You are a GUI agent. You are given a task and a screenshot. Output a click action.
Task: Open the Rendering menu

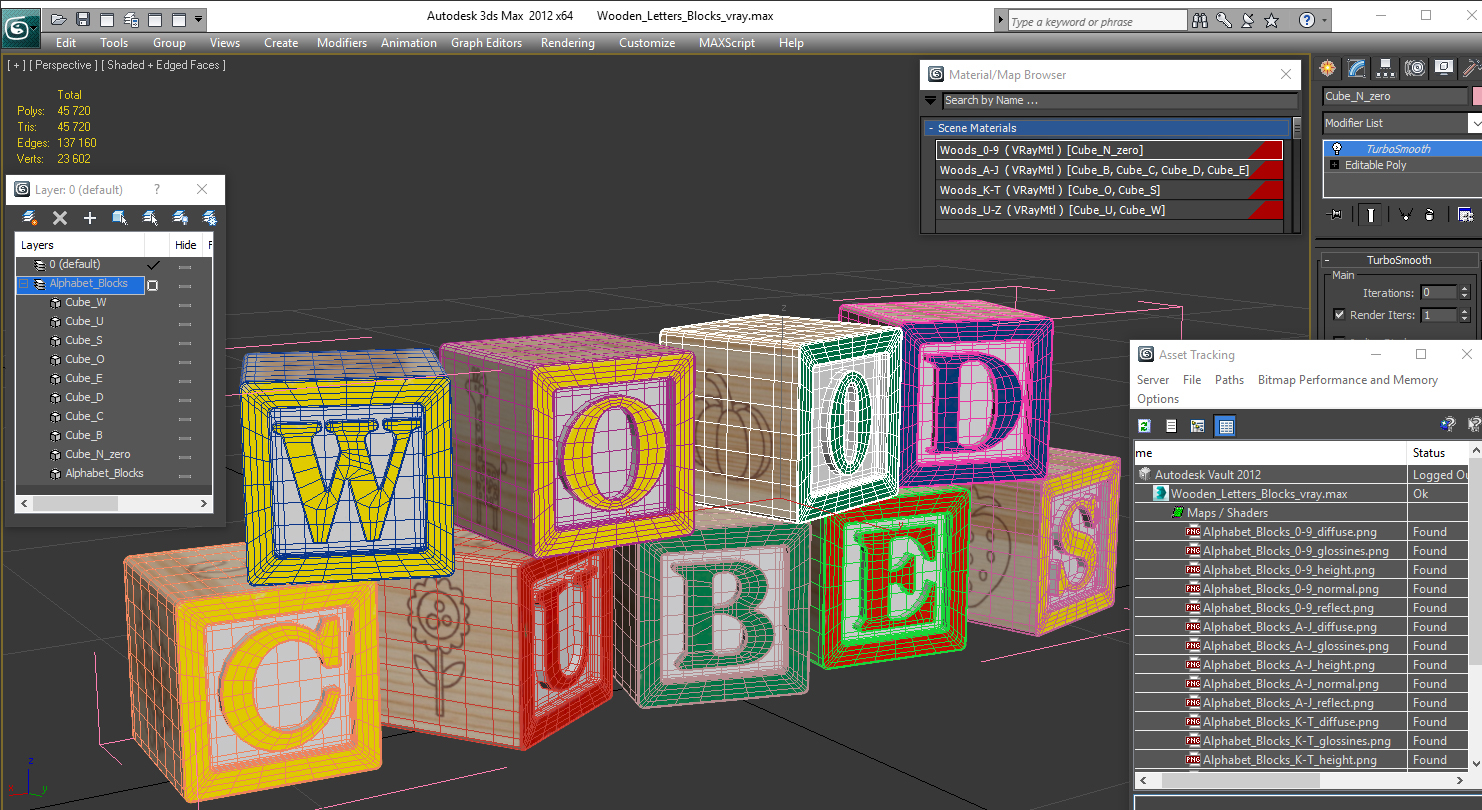point(567,43)
